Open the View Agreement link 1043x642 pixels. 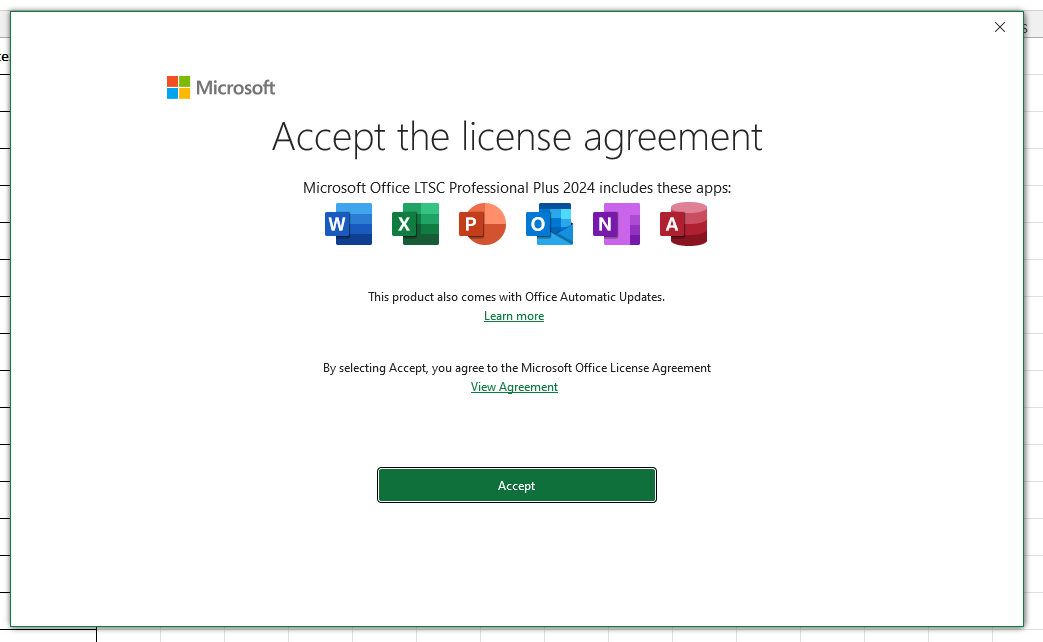[514, 387]
